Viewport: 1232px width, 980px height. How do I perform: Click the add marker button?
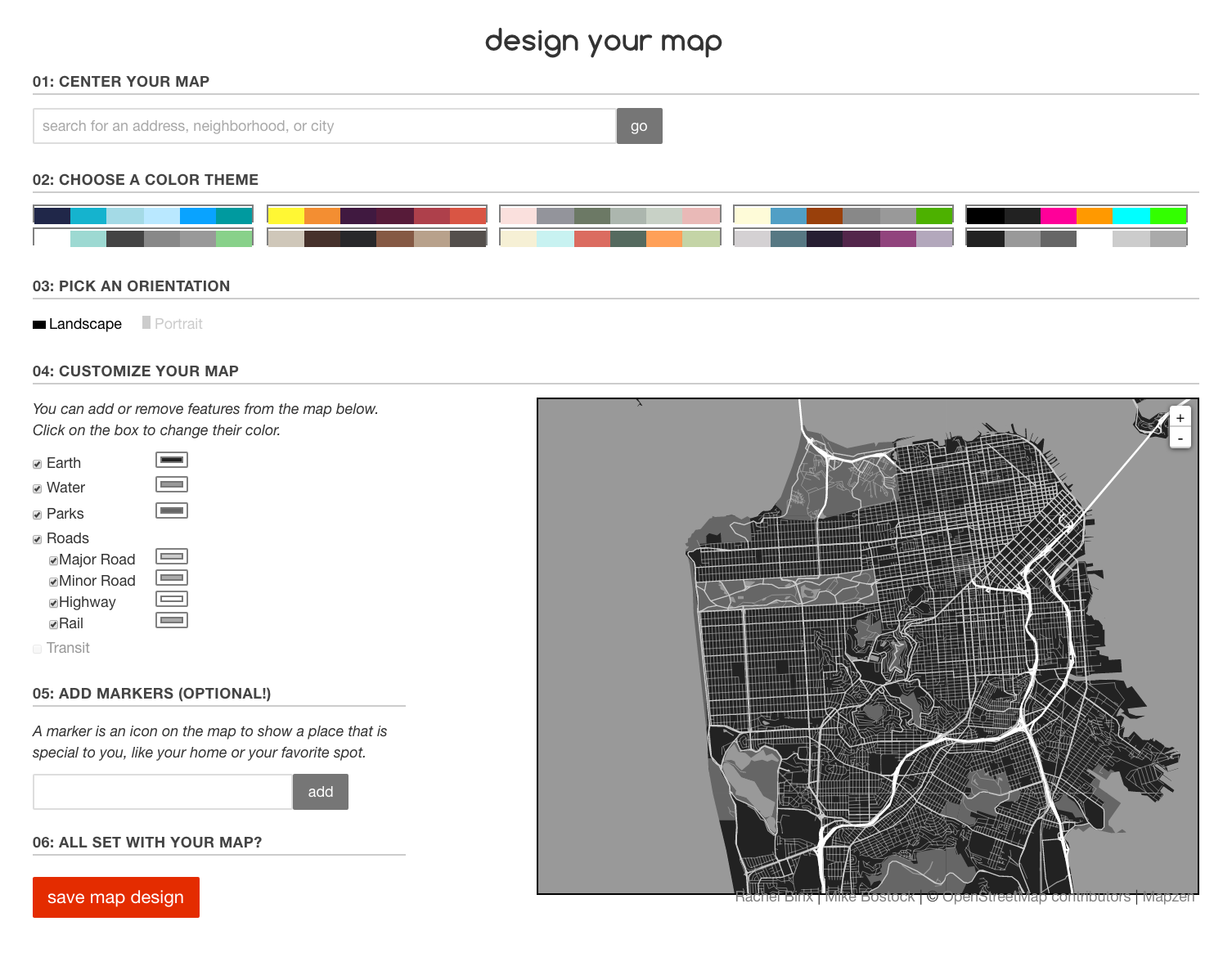pyautogui.click(x=320, y=792)
